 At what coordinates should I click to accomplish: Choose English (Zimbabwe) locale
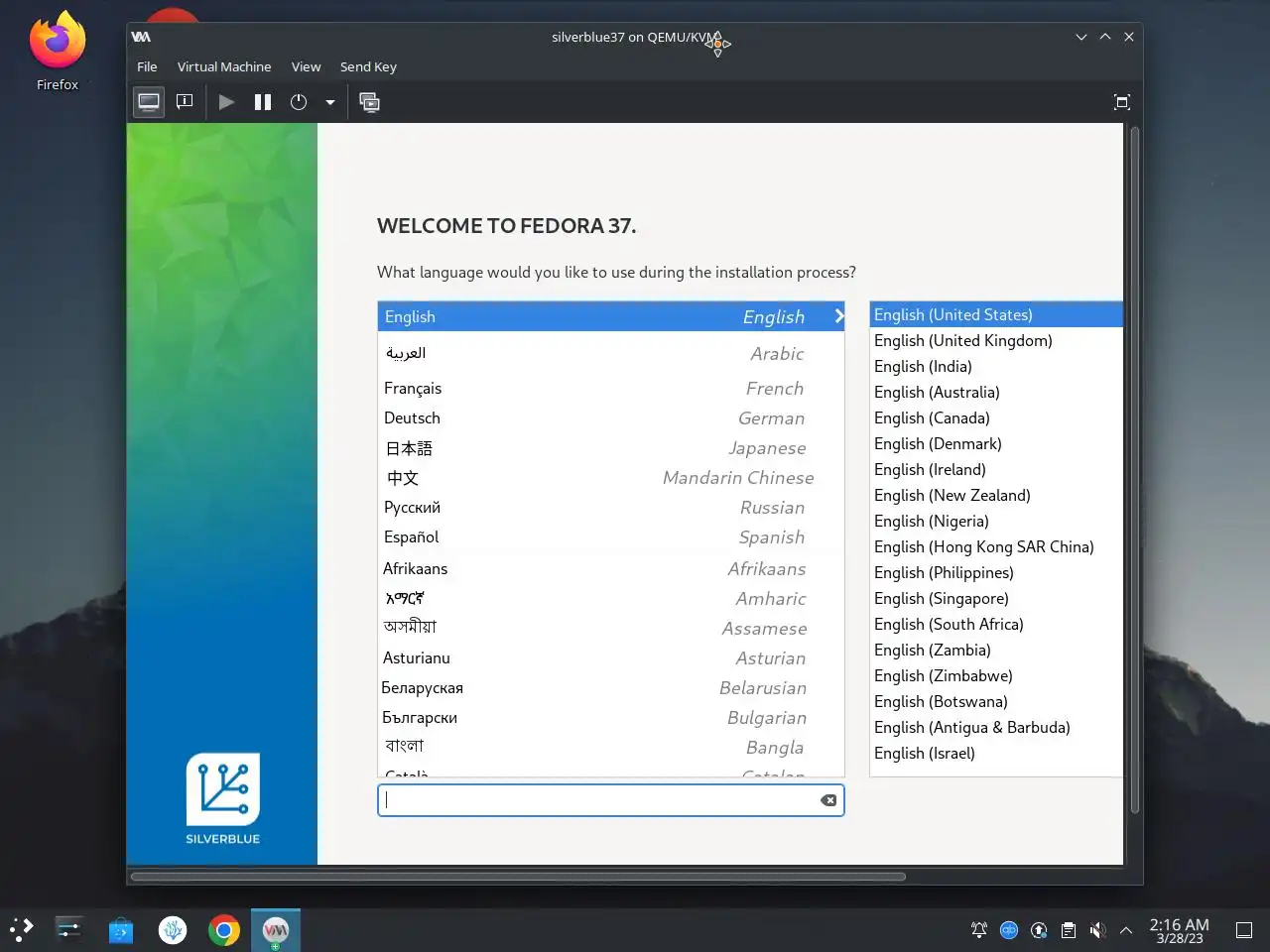pos(996,675)
